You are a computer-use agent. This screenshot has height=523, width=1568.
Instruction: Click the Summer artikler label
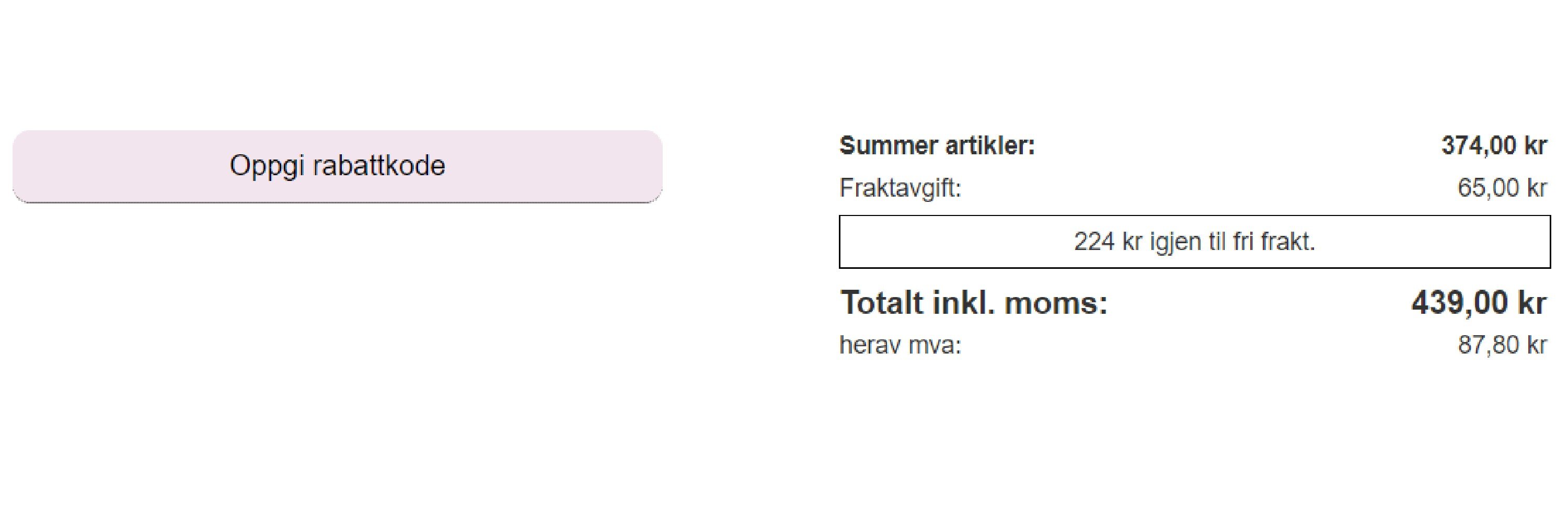[937, 145]
